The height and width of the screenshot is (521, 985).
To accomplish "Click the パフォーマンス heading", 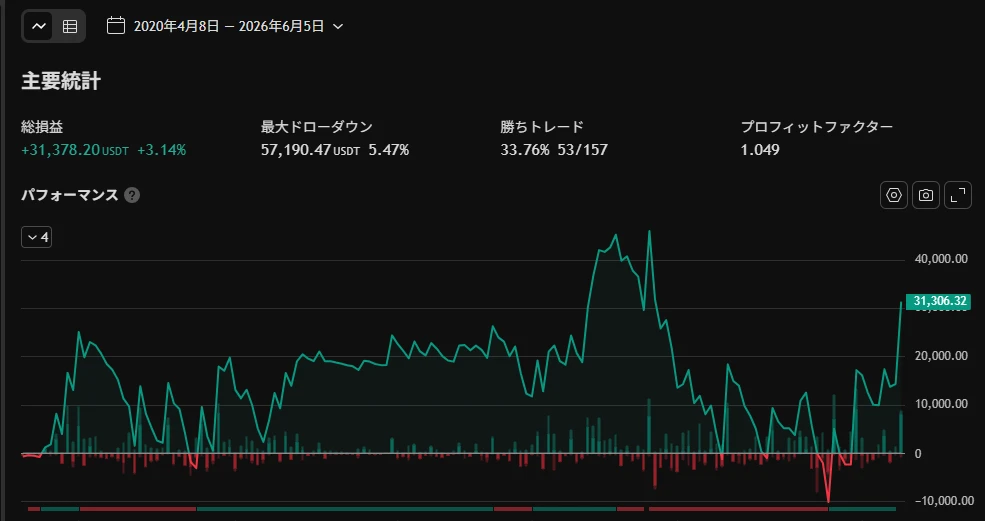I will [70, 195].
